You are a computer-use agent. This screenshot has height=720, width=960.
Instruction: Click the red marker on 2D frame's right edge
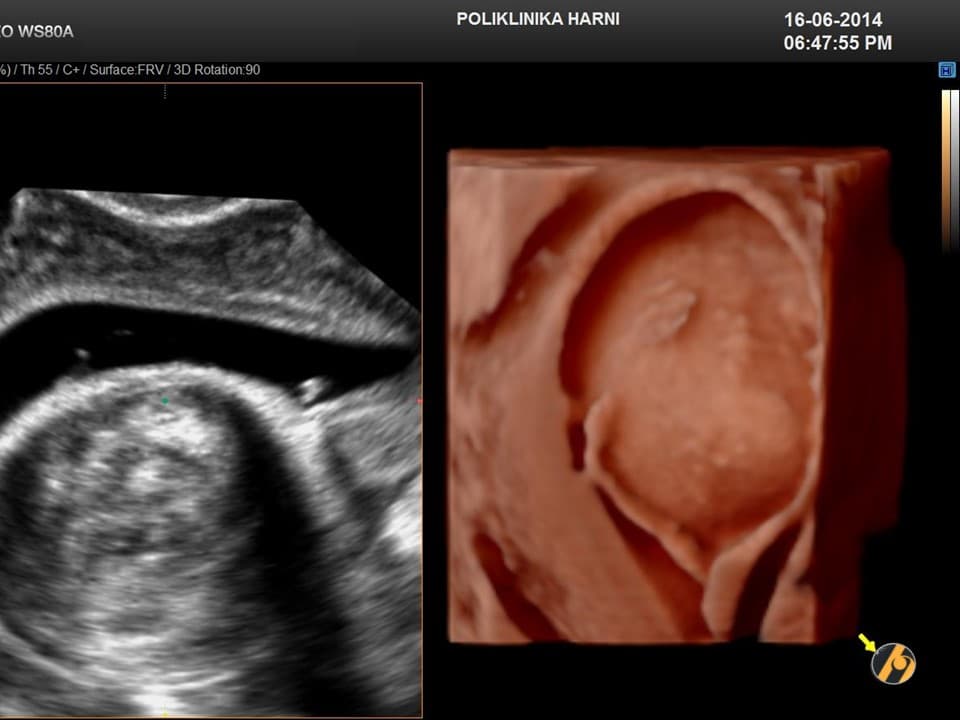[x=420, y=401]
